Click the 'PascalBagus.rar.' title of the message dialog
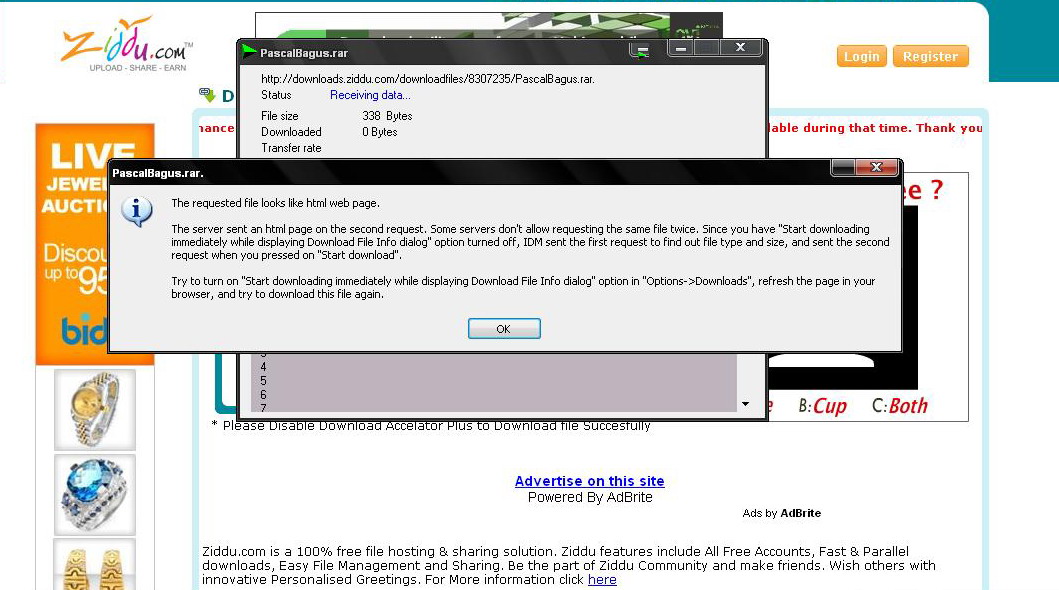The width and height of the screenshot is (1059, 590). [157, 173]
